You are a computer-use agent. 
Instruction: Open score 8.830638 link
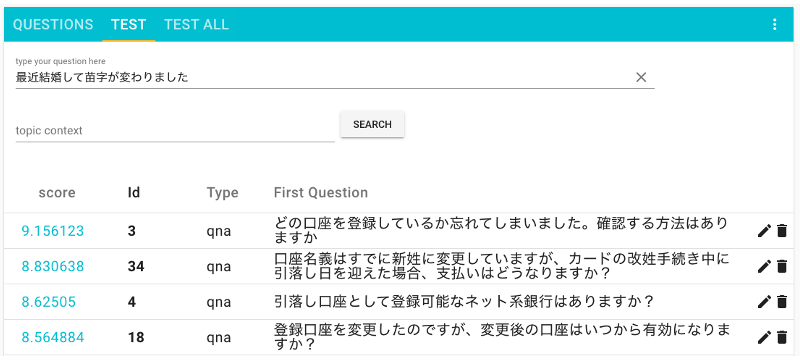tap(53, 266)
